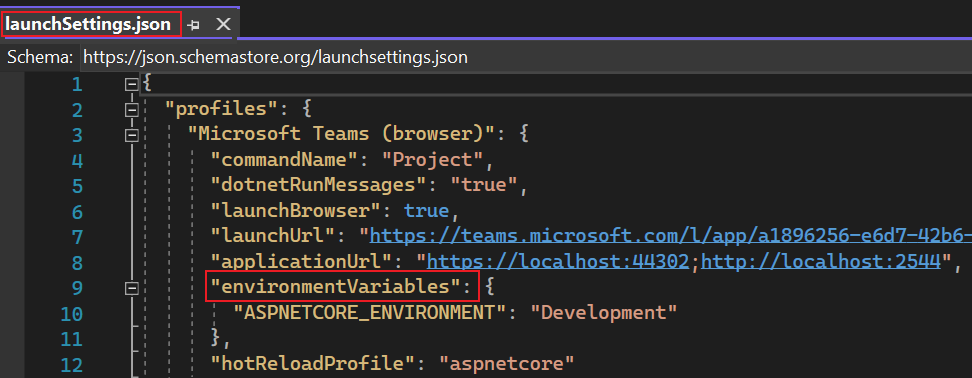
Task: Click the "true" string value of dotnetRunMessages
Action: coord(485,185)
